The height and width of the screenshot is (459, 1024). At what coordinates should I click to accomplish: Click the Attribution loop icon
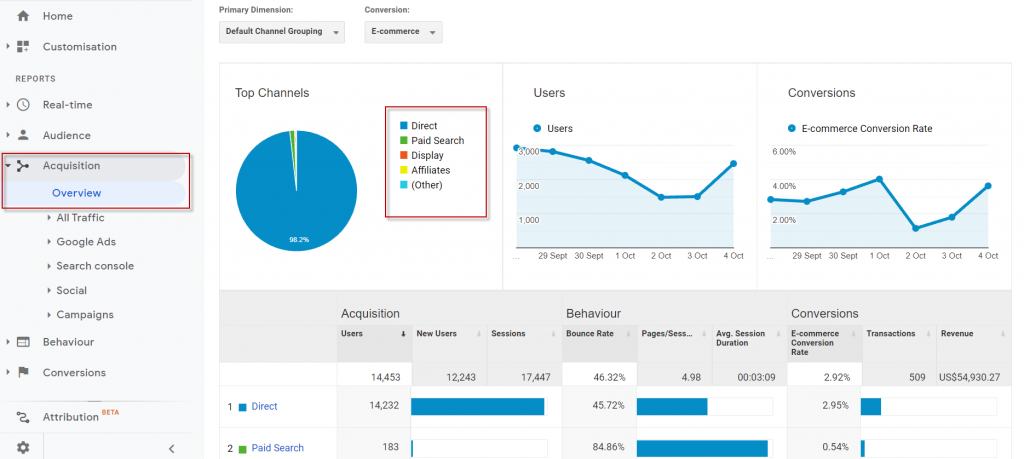(x=23, y=417)
